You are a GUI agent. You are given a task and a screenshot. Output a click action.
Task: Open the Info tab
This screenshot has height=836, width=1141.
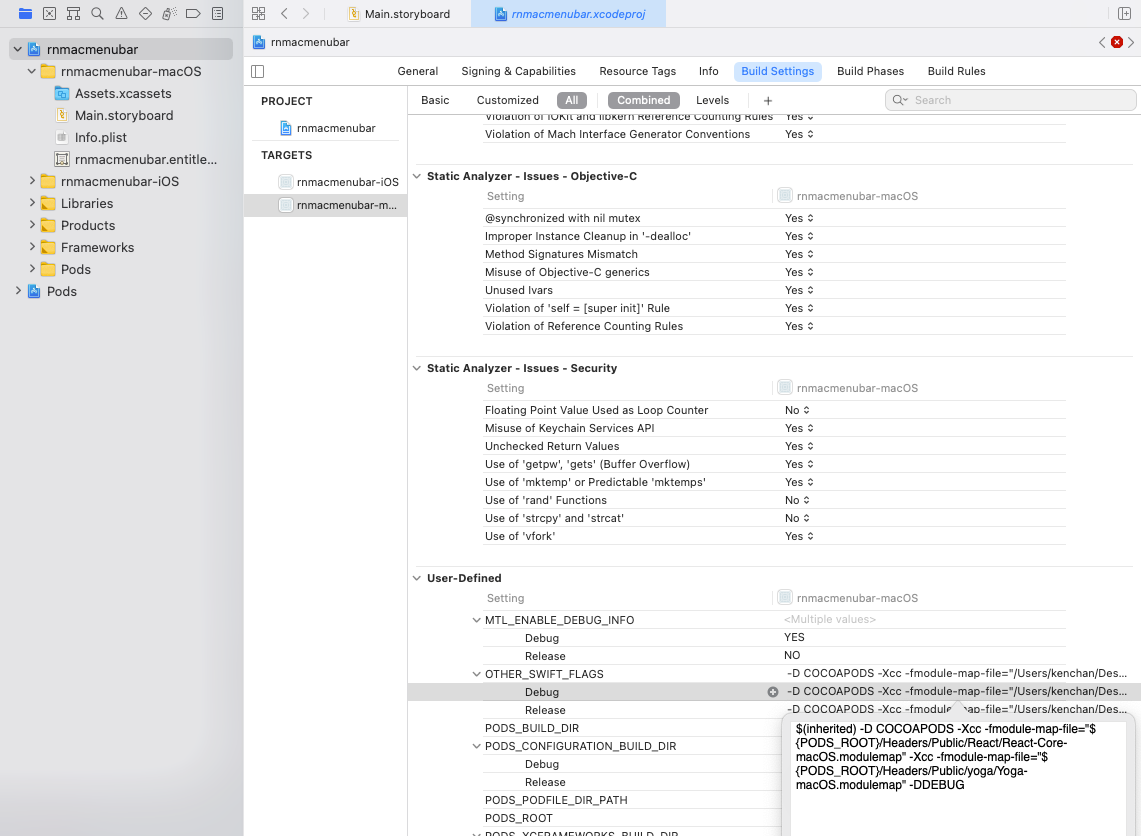pyautogui.click(x=709, y=71)
